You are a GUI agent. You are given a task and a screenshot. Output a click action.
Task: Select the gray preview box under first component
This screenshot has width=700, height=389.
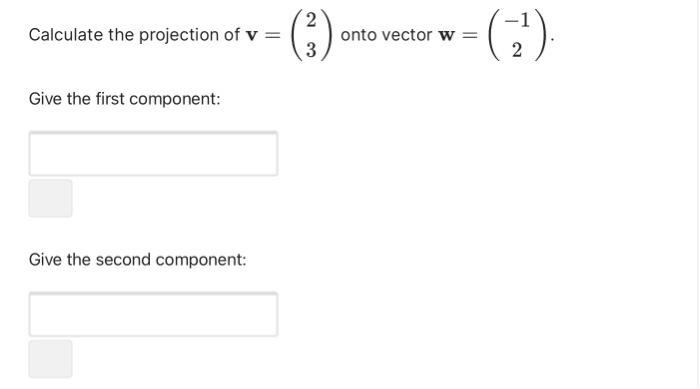[x=50, y=198]
